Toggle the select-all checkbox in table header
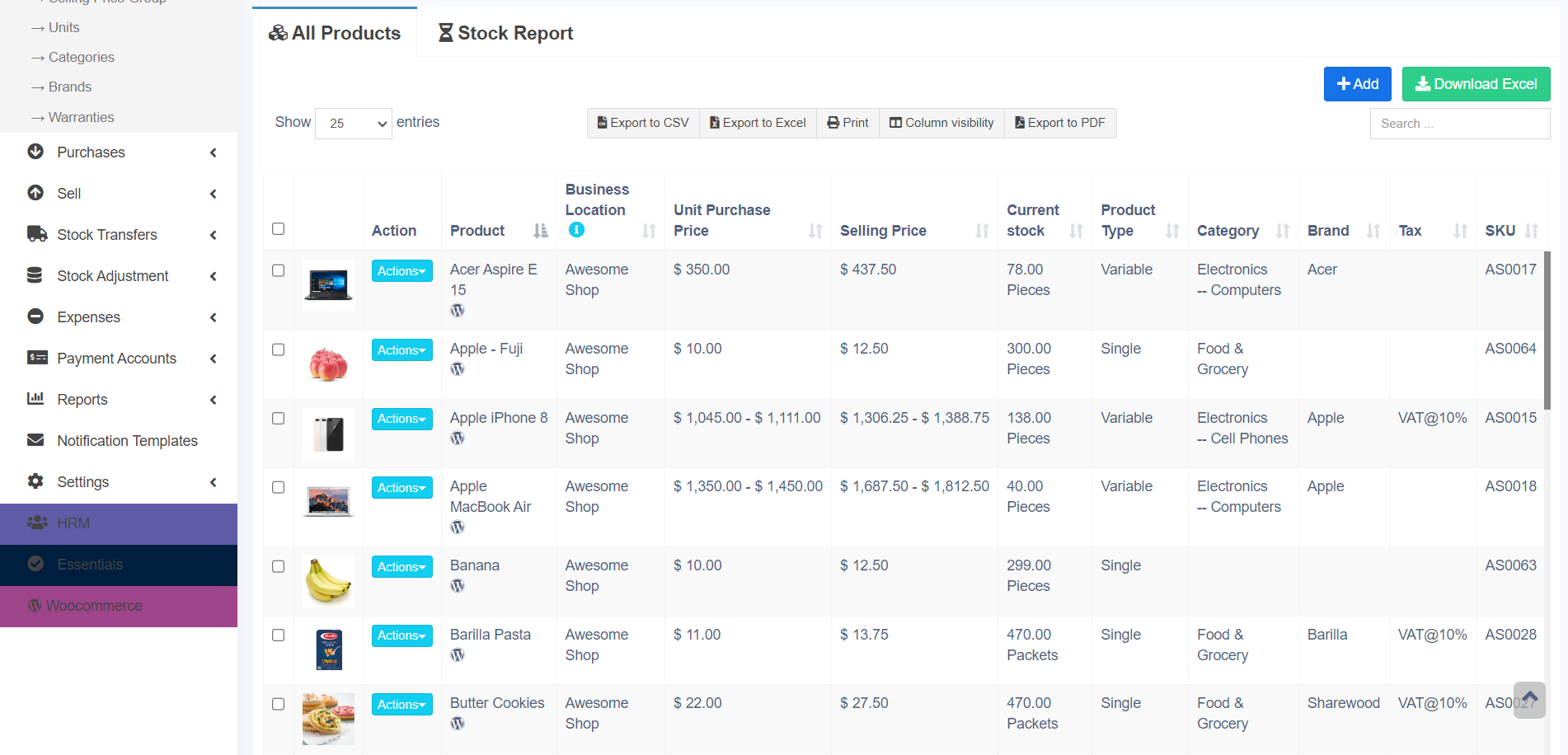 (x=279, y=229)
